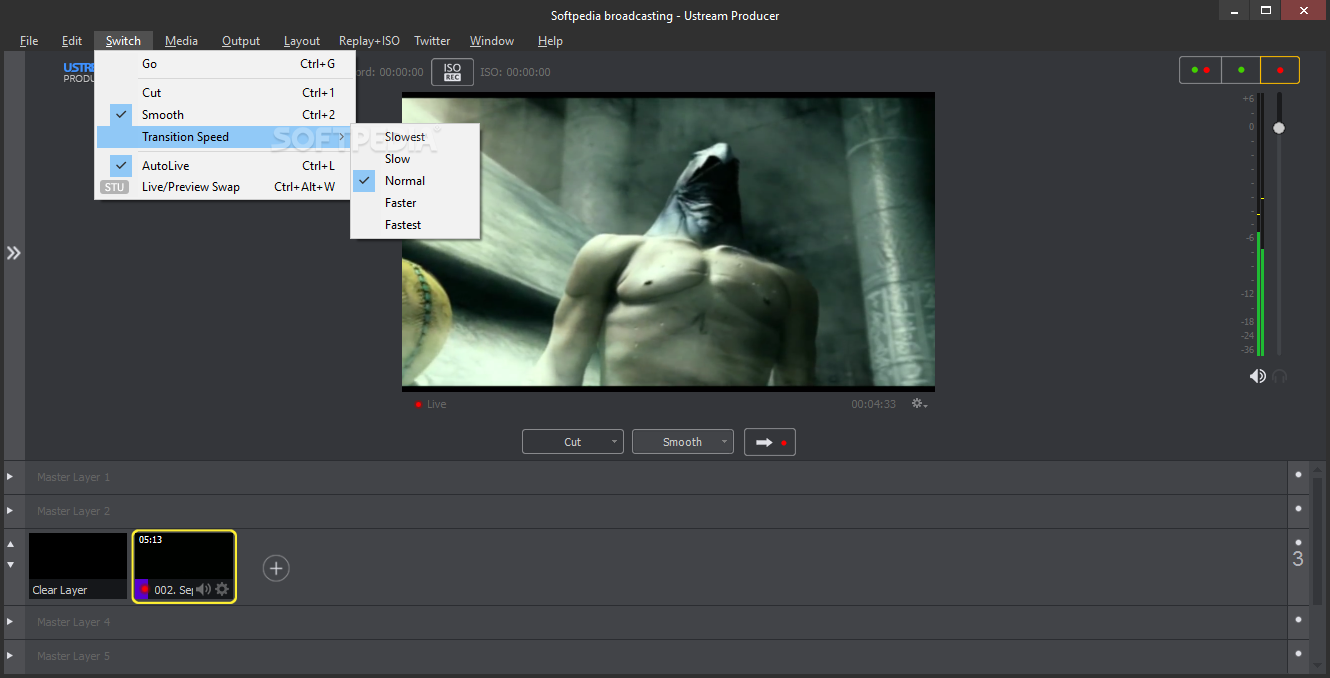
Task: Open the Layout menu
Action: [302, 41]
